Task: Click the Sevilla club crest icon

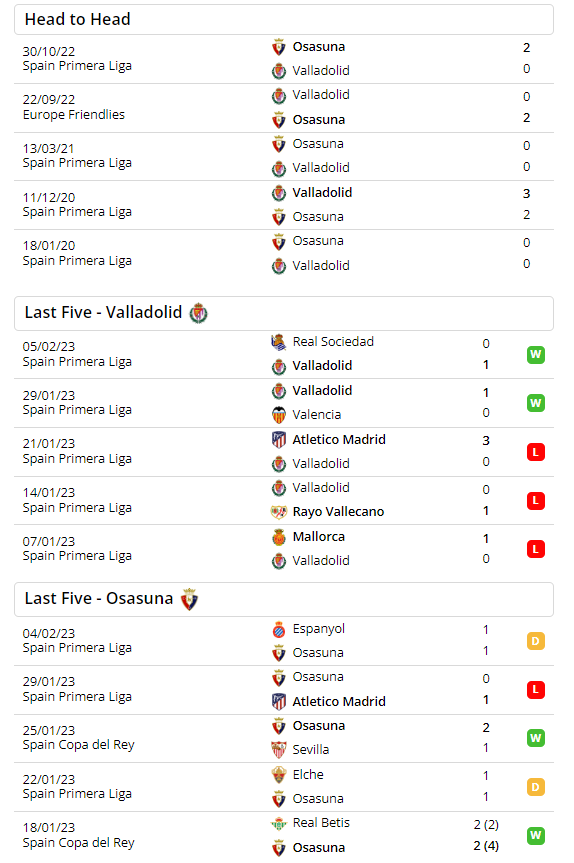Action: (279, 750)
